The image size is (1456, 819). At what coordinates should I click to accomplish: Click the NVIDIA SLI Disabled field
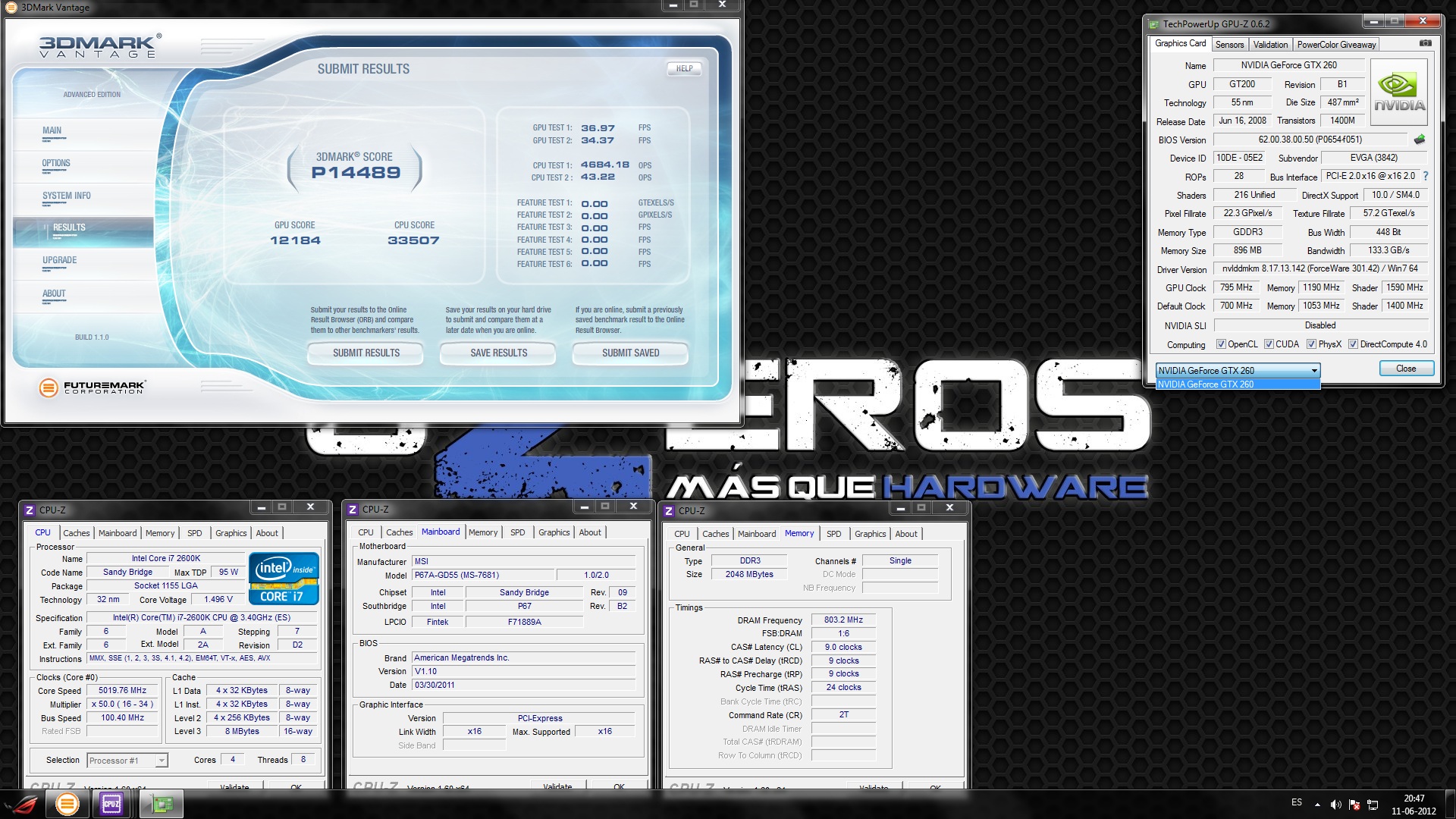coord(1320,325)
